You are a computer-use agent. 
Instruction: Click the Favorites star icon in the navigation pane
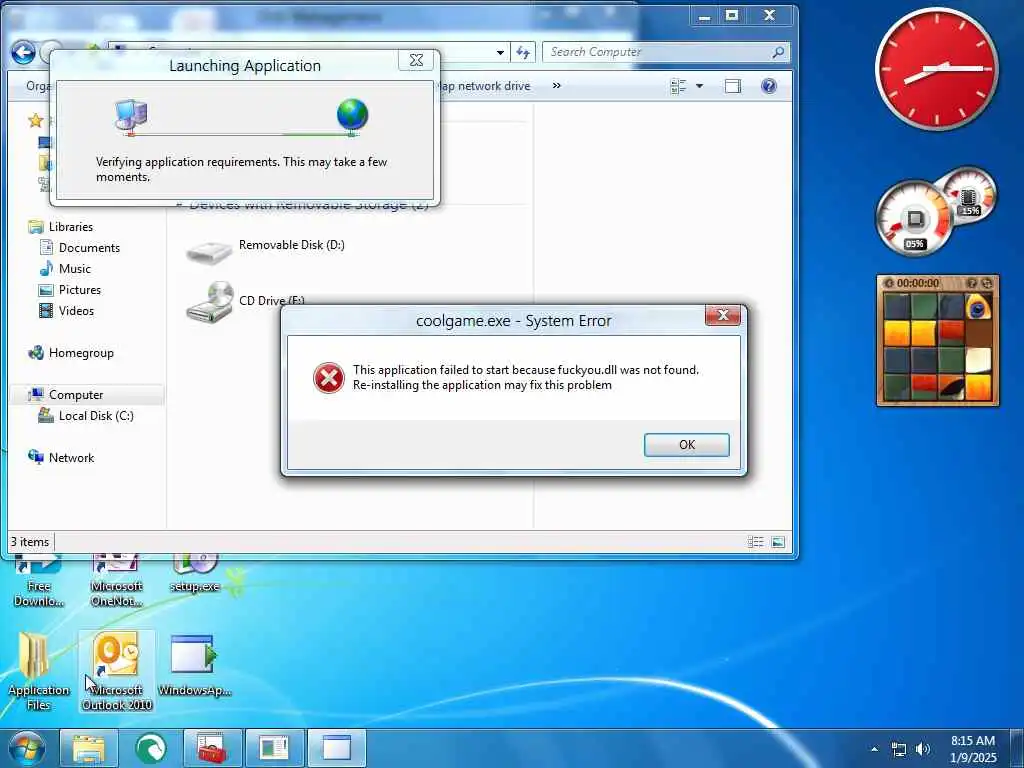[35, 120]
